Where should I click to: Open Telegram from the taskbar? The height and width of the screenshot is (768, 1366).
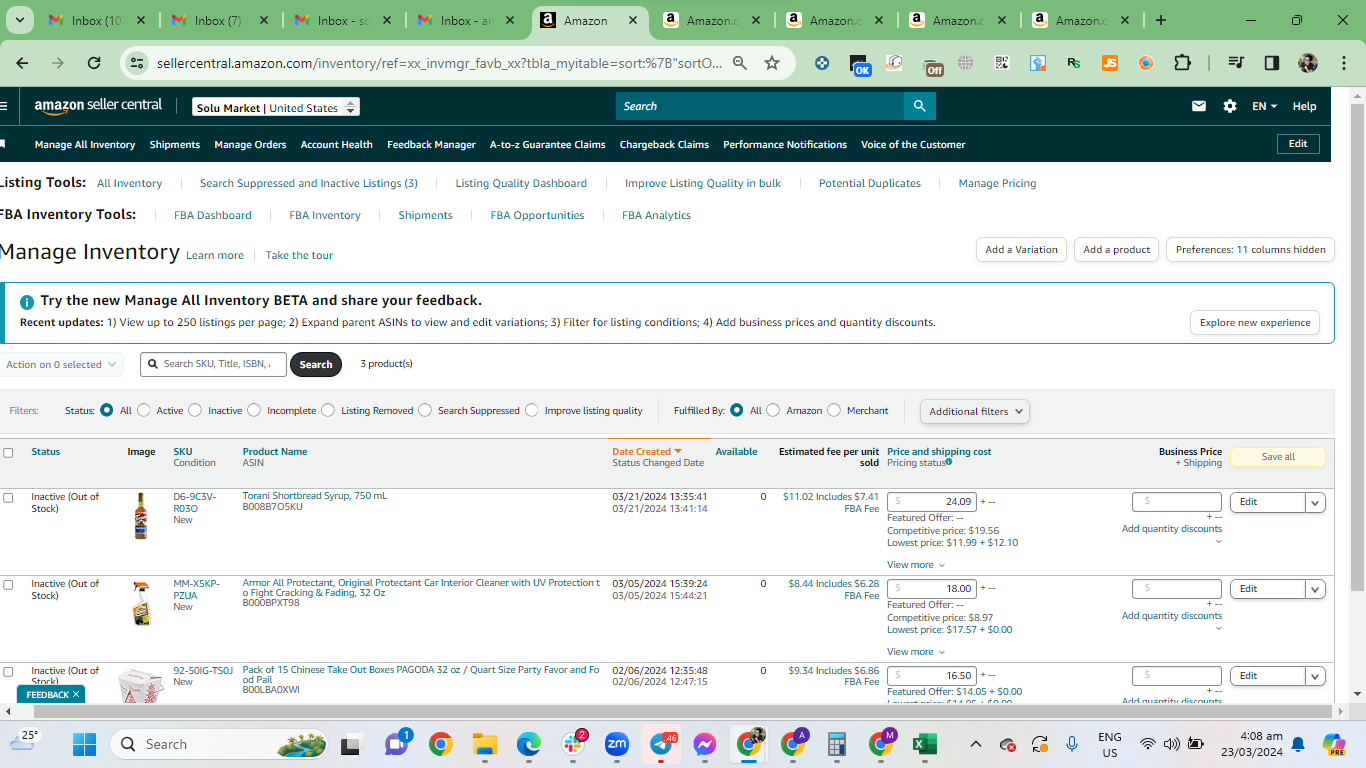tap(661, 744)
